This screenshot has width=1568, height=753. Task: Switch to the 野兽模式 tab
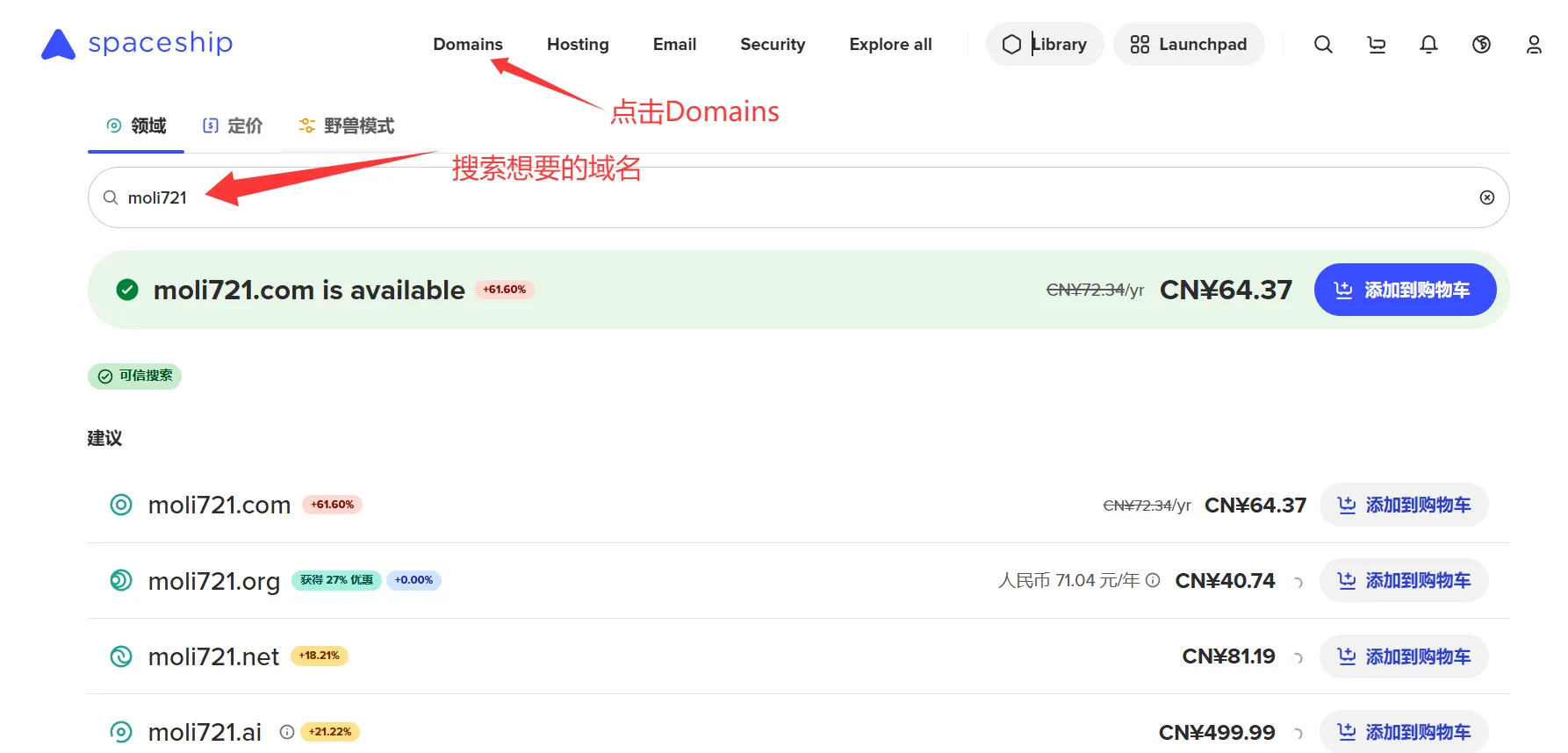[x=347, y=125]
